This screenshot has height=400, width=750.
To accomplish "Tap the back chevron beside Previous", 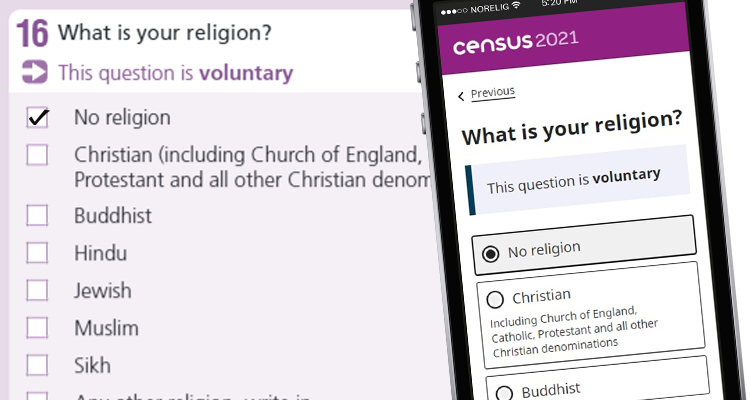I will [461, 96].
